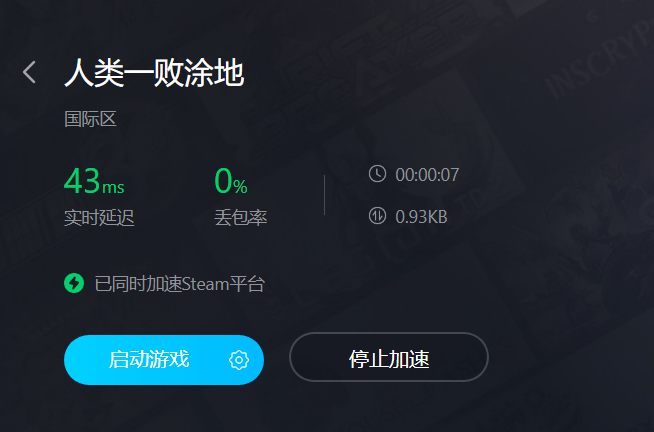Click the green lightning bolt Steam acceleration icon
The width and height of the screenshot is (654, 432).
pyautogui.click(x=74, y=283)
